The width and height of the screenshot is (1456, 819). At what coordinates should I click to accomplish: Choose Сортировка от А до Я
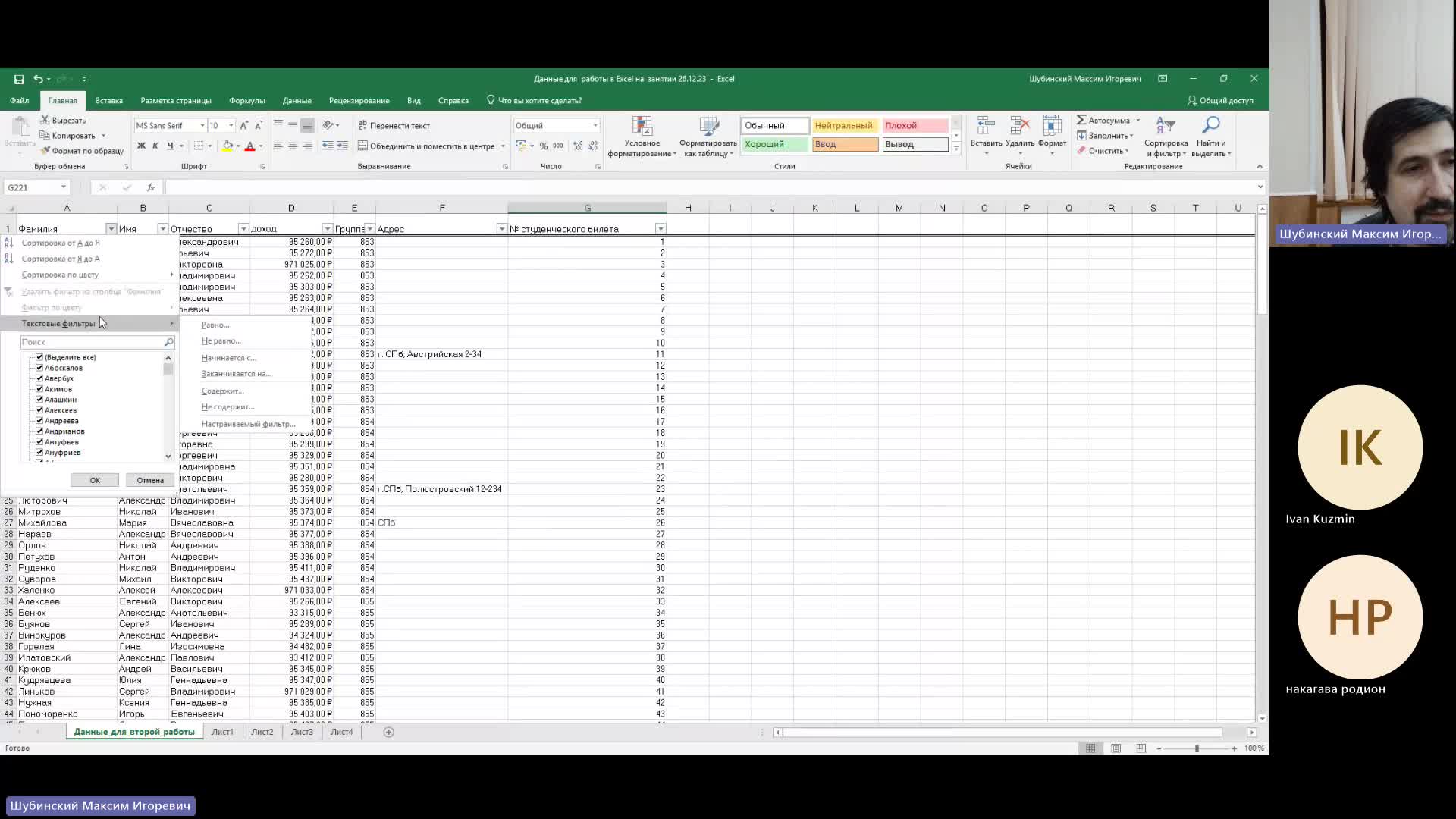coord(61,243)
